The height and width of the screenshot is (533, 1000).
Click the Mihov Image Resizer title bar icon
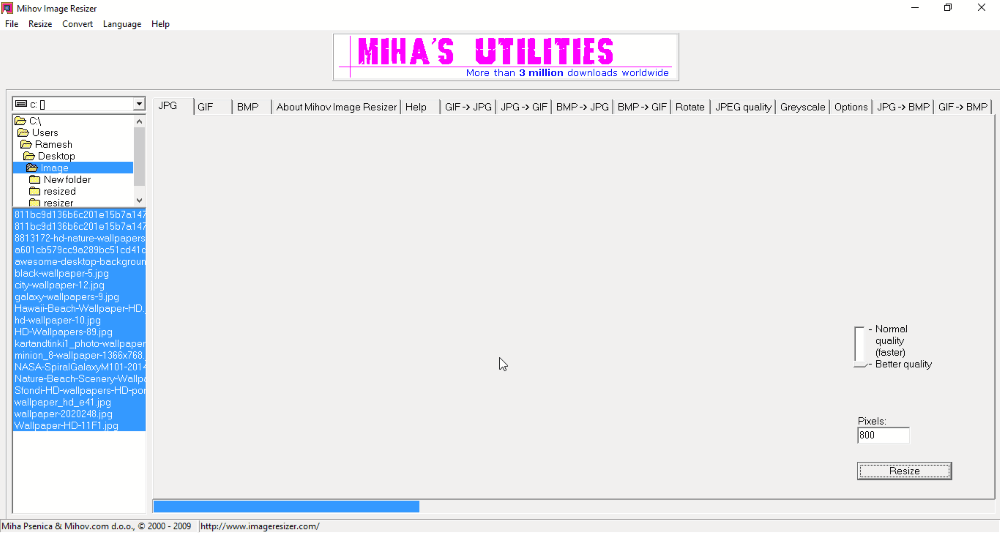pyautogui.click(x=7, y=8)
